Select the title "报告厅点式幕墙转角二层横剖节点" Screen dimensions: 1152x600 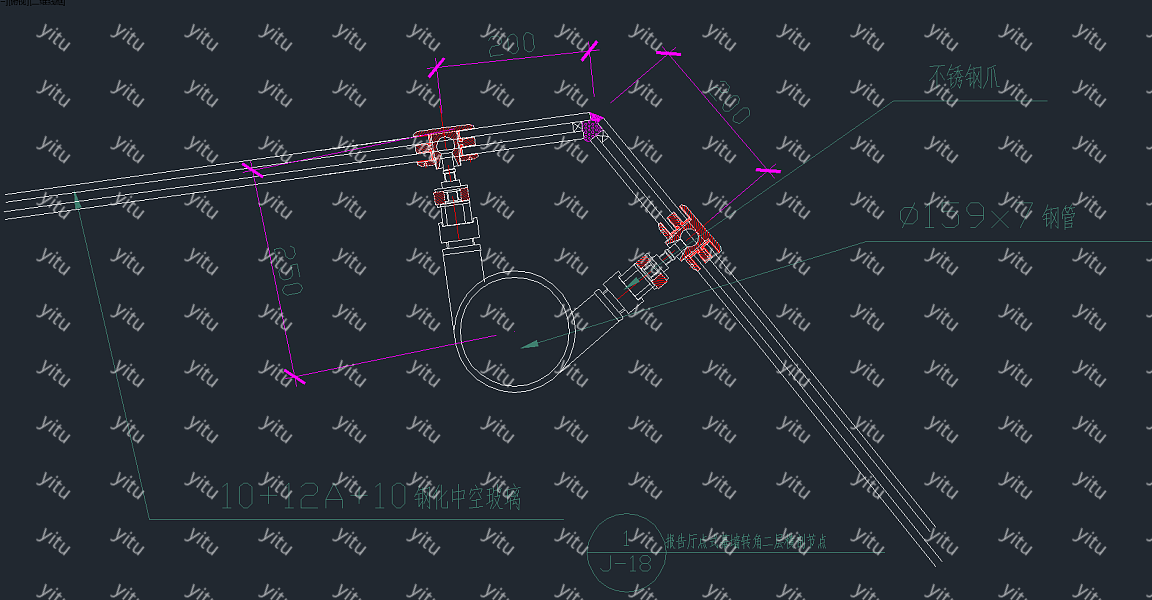[x=746, y=542]
